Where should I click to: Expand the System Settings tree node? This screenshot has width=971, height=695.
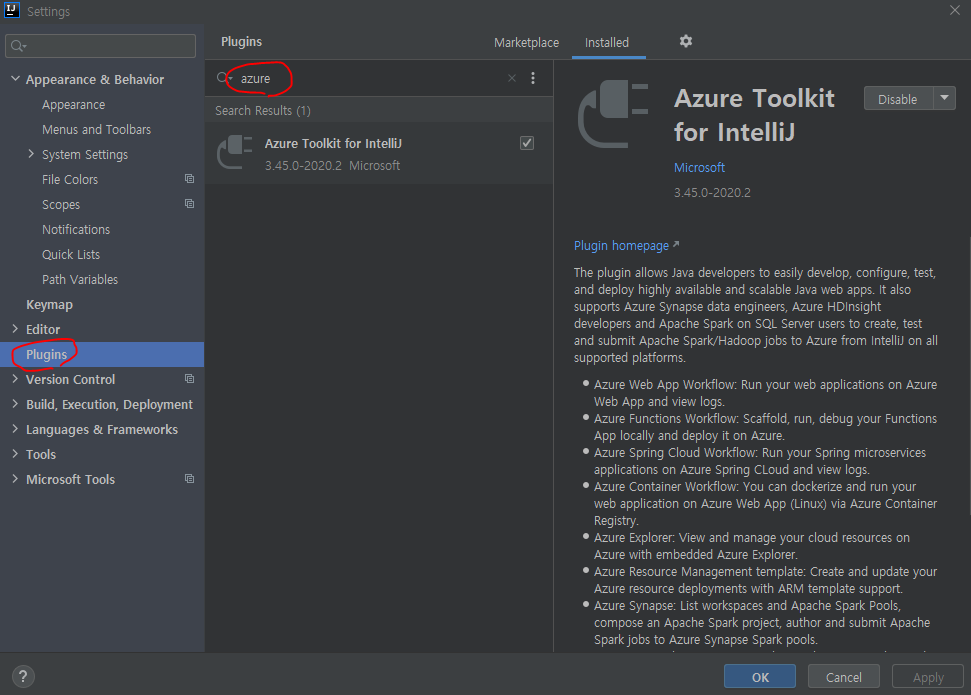[31, 154]
